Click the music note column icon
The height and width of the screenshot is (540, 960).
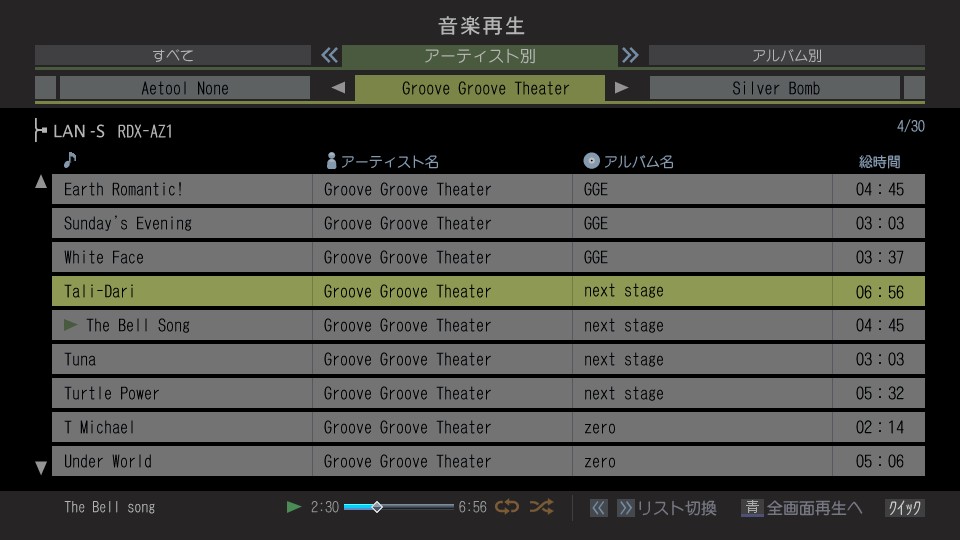pyautogui.click(x=69, y=160)
